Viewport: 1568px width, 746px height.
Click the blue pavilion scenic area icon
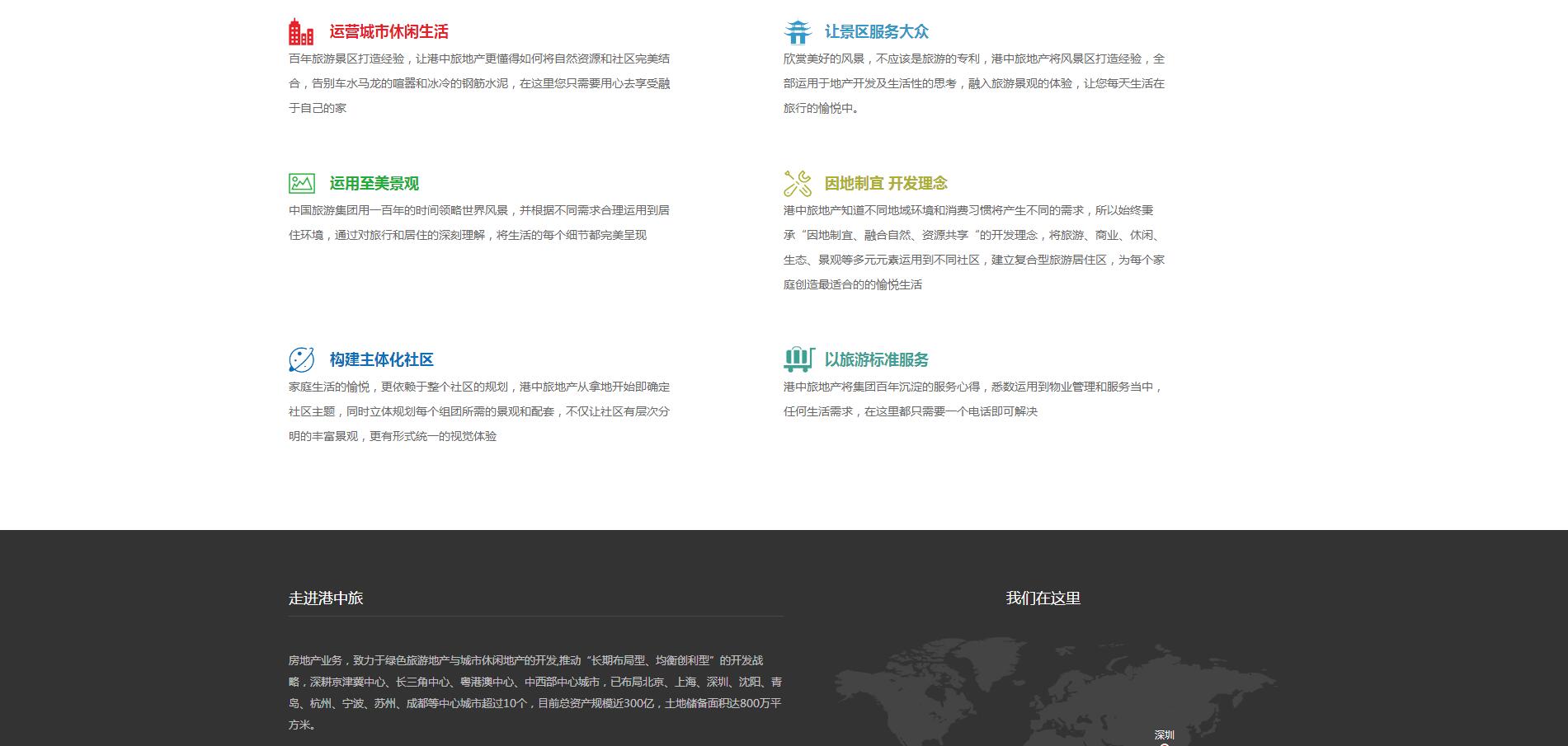click(x=797, y=32)
